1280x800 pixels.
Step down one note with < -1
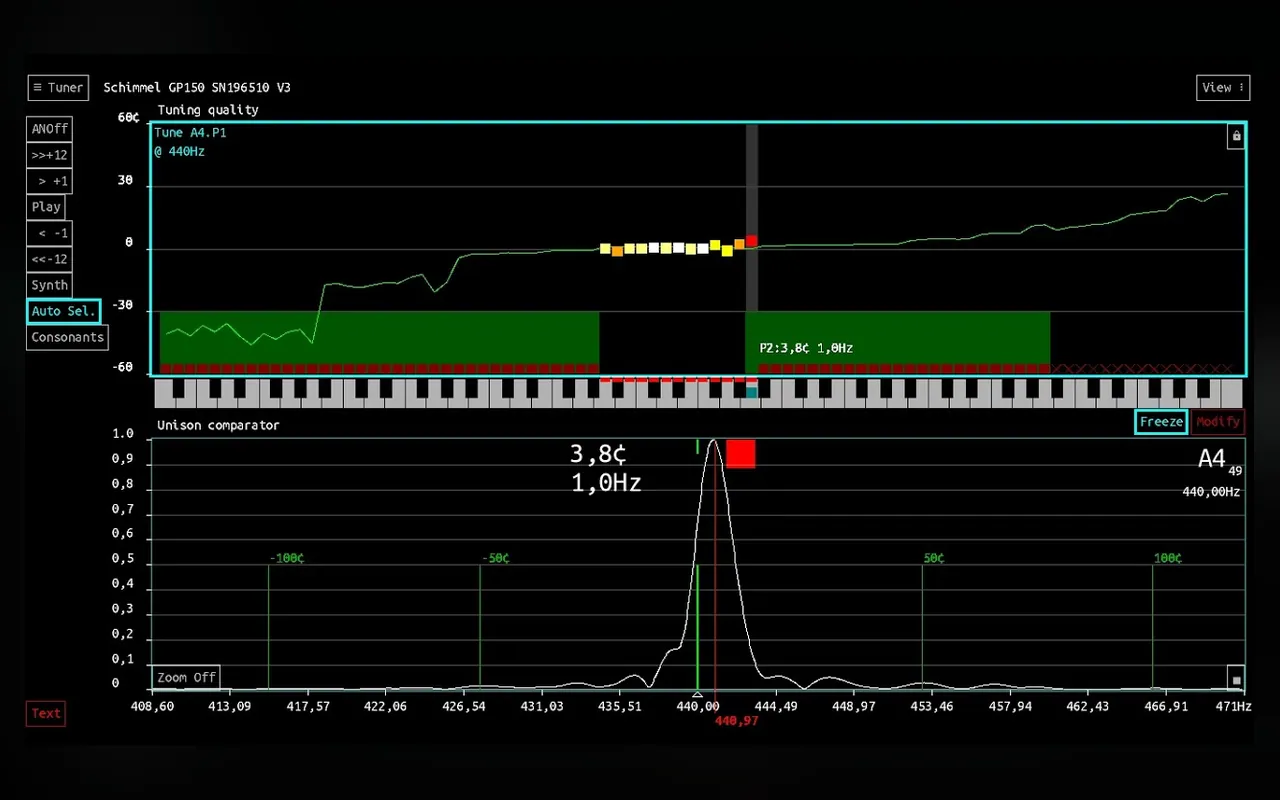click(x=49, y=233)
